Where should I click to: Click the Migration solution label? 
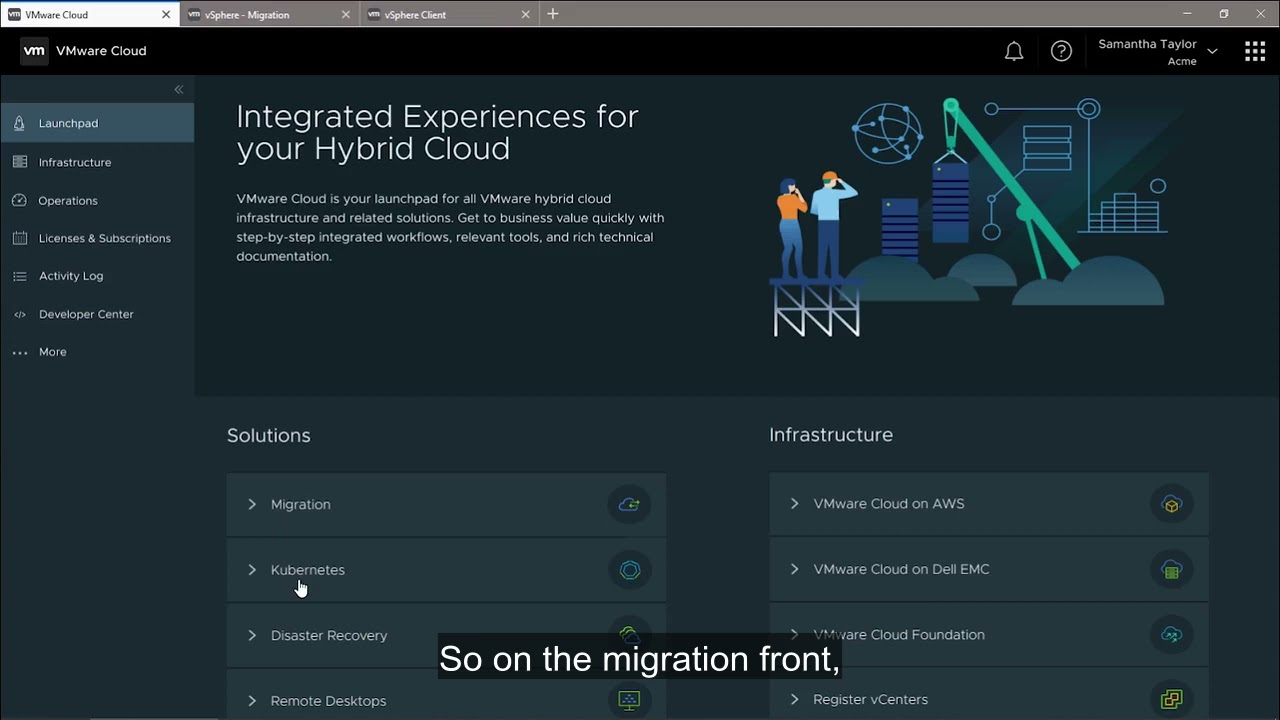tap(300, 504)
